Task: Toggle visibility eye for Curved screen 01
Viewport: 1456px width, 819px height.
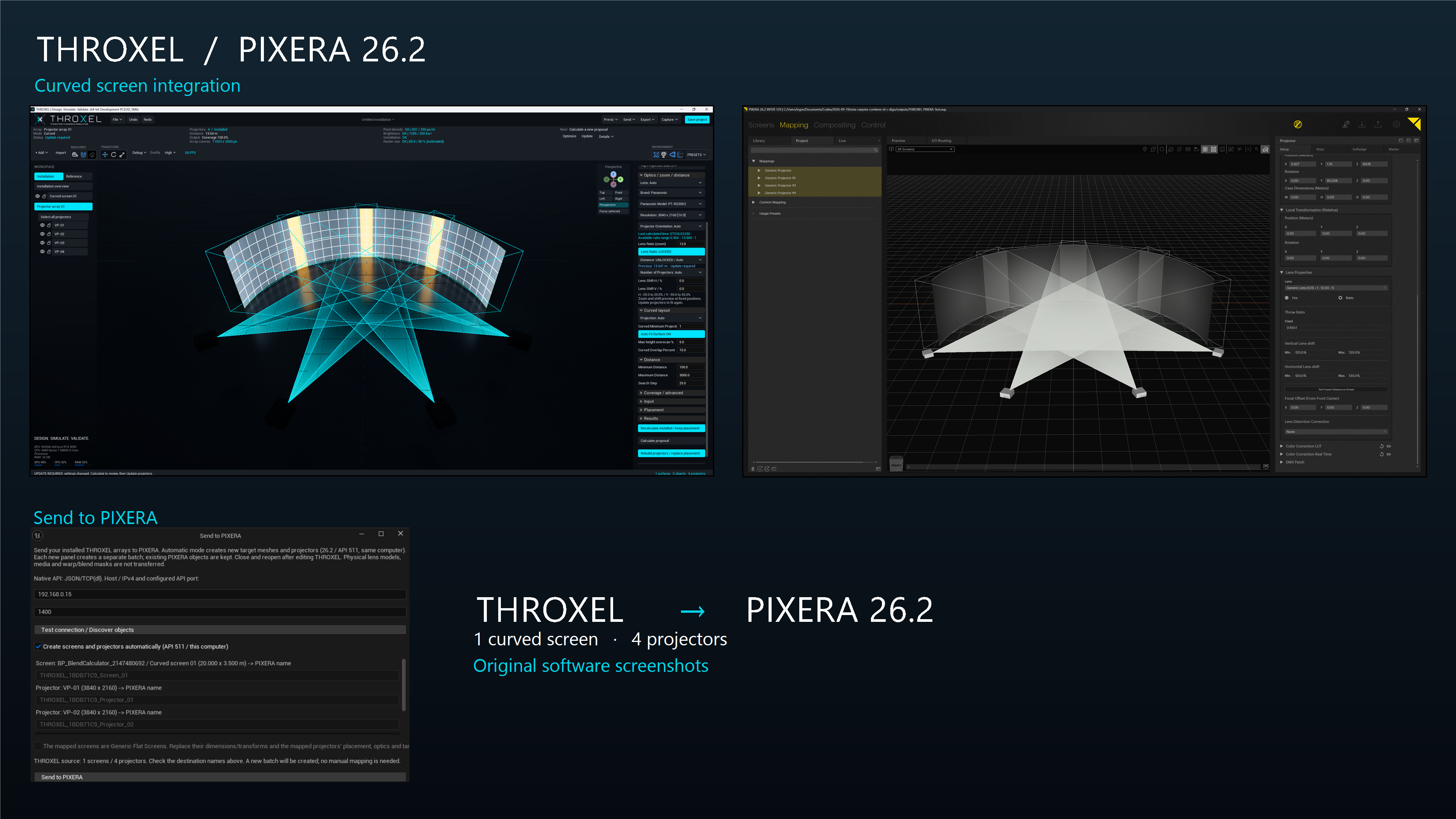Action: 37,196
